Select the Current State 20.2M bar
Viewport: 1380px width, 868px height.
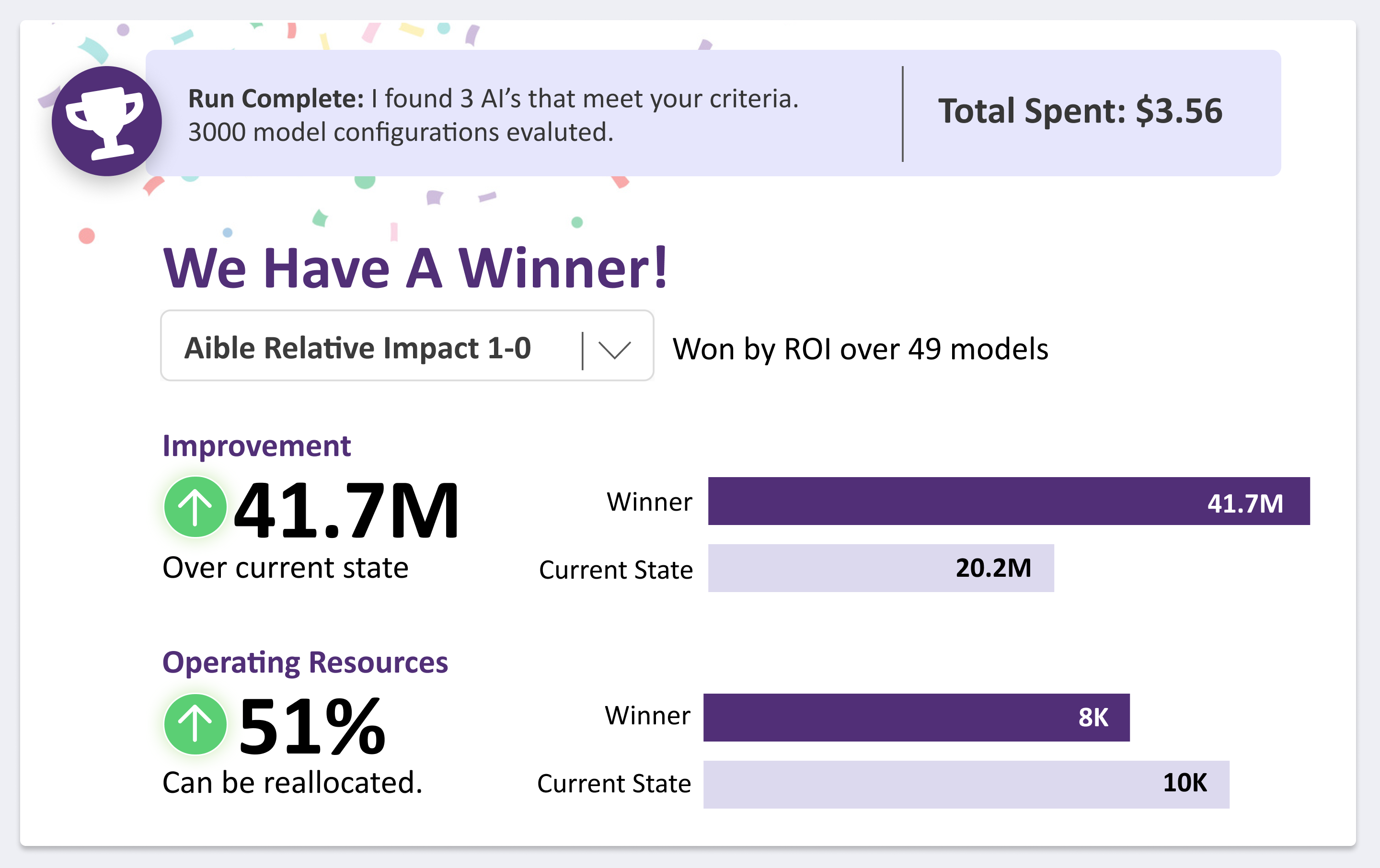pos(881,568)
